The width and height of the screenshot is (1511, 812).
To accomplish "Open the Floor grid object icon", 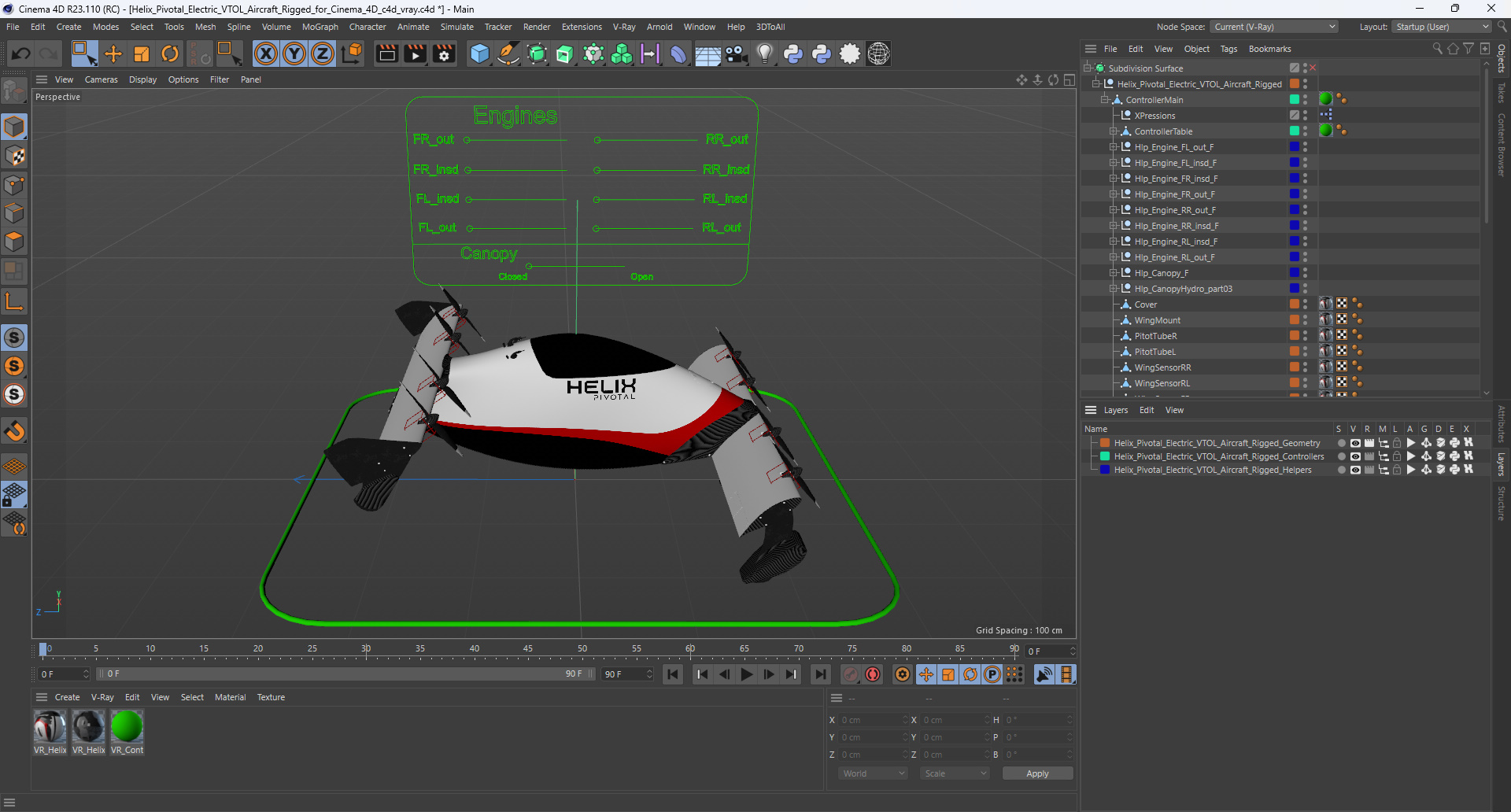I will tap(707, 54).
